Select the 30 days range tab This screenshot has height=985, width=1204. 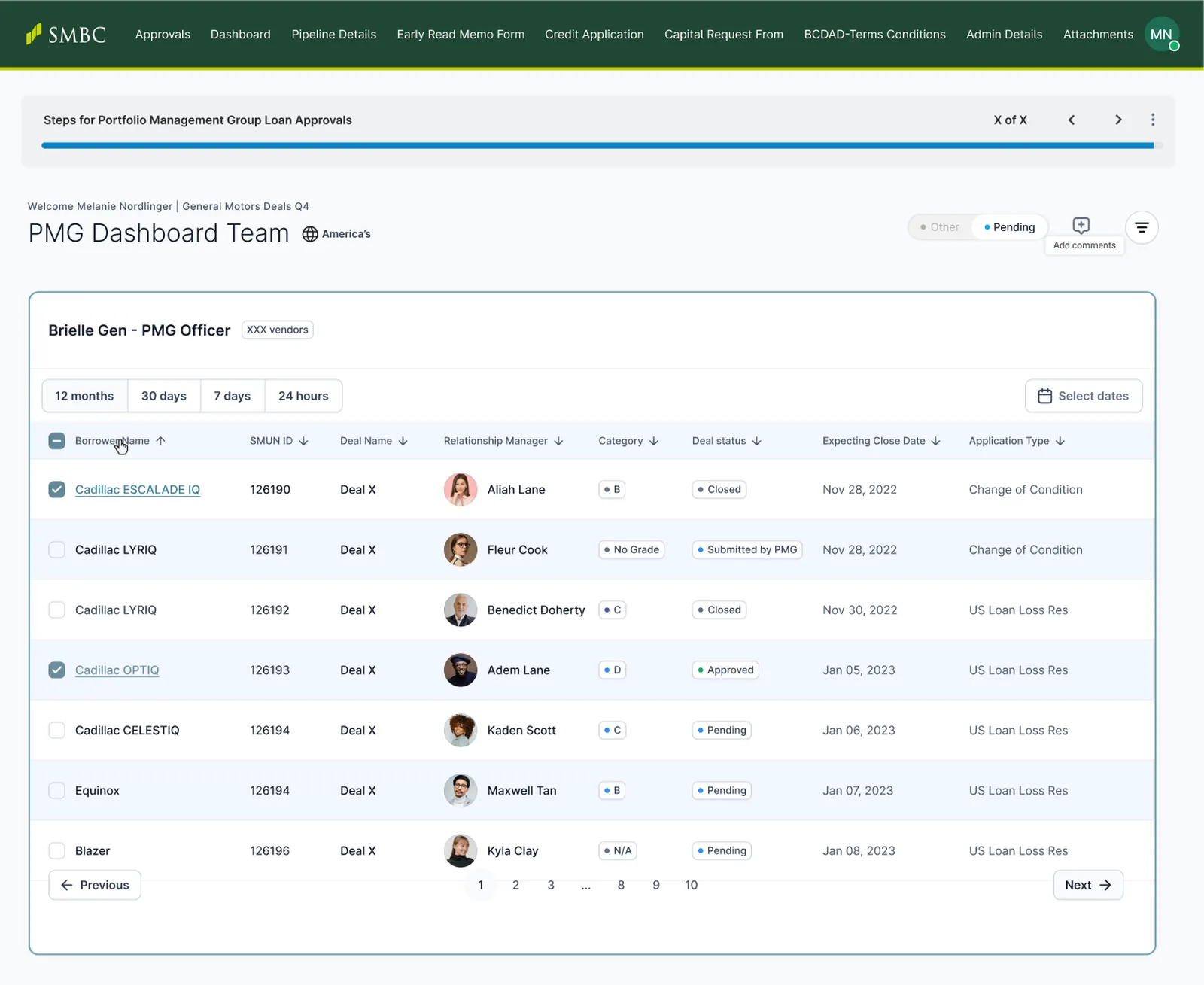[x=164, y=396]
